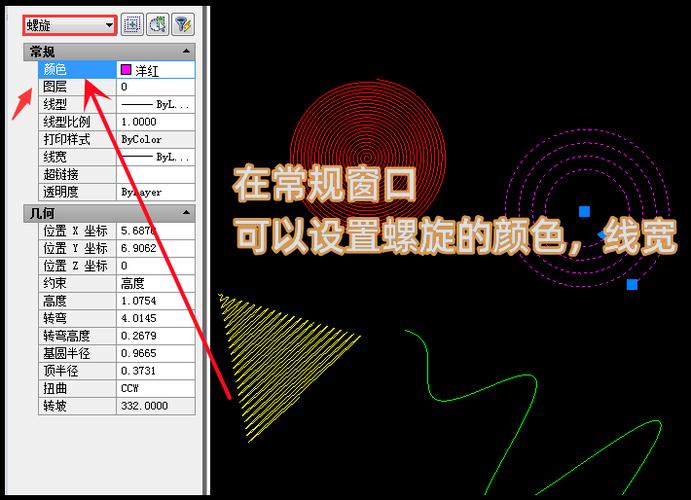Click the 超链接 empty value field

(x=156, y=174)
